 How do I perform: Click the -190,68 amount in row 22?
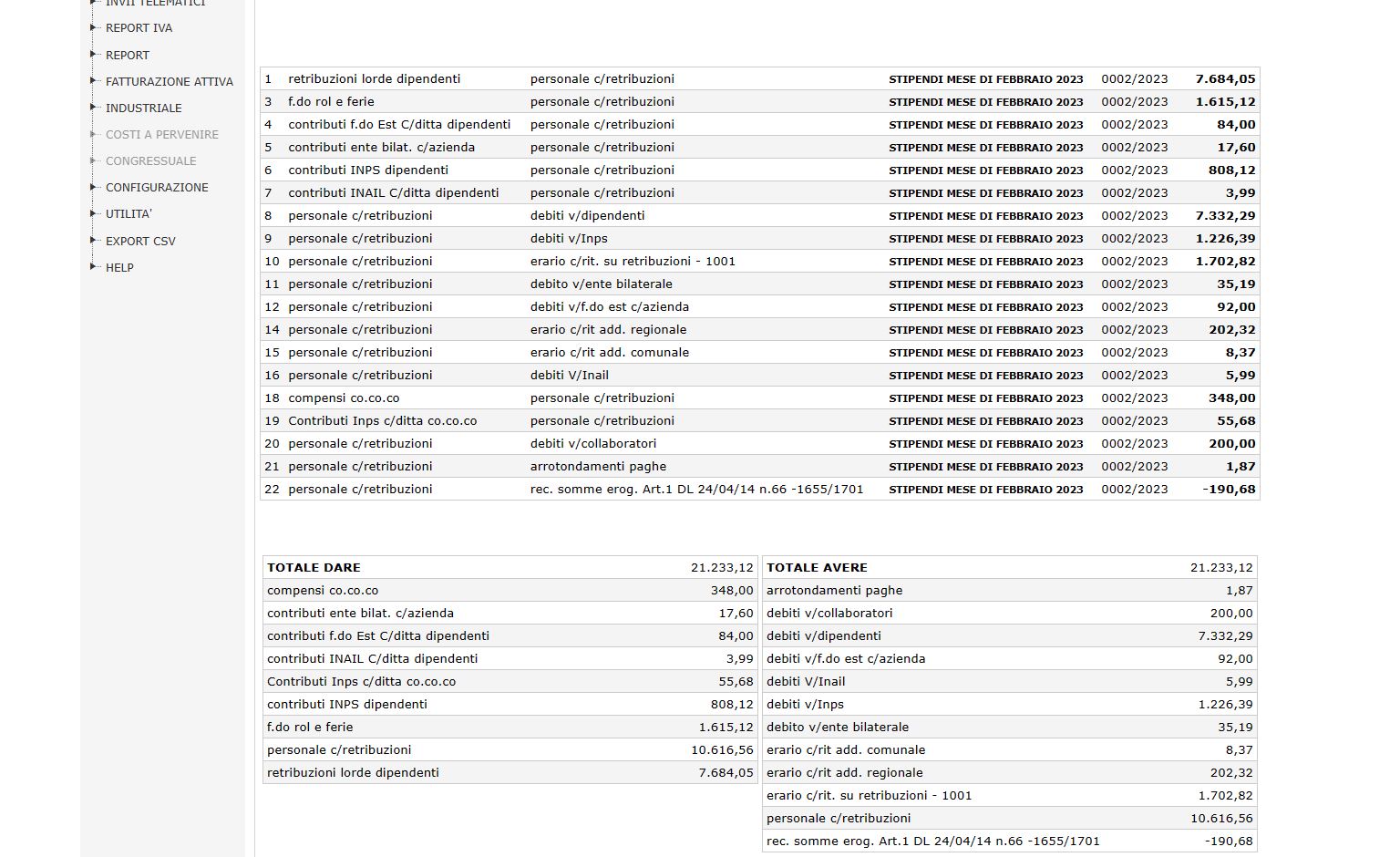[1230, 489]
